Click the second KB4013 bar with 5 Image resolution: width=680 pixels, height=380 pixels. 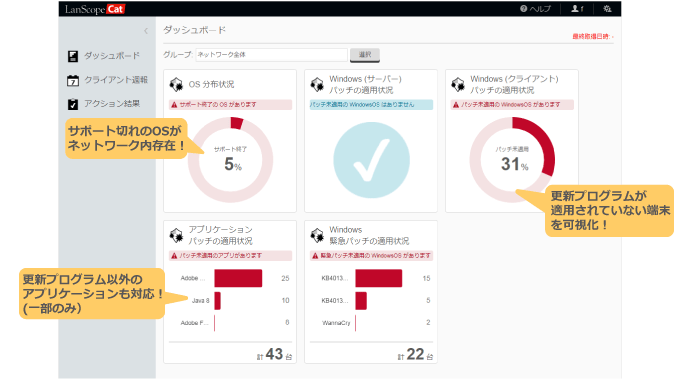point(361,301)
